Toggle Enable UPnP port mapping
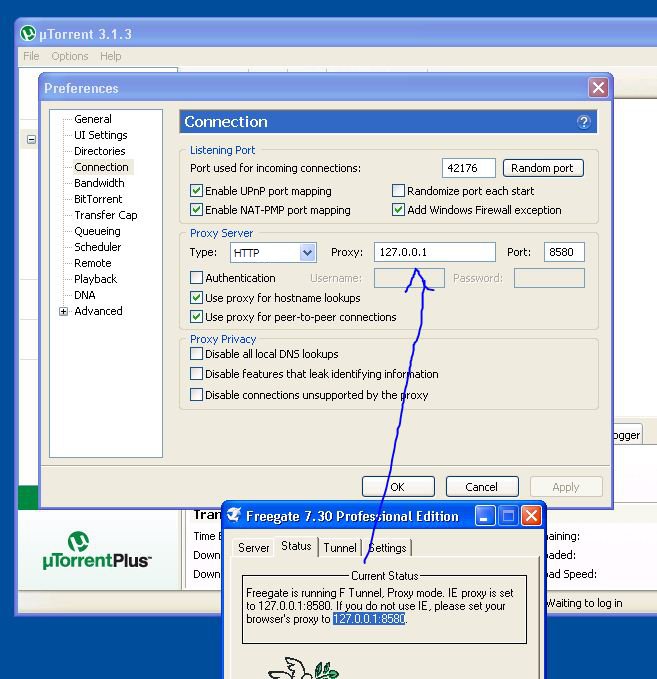This screenshot has width=657, height=679. click(x=196, y=191)
